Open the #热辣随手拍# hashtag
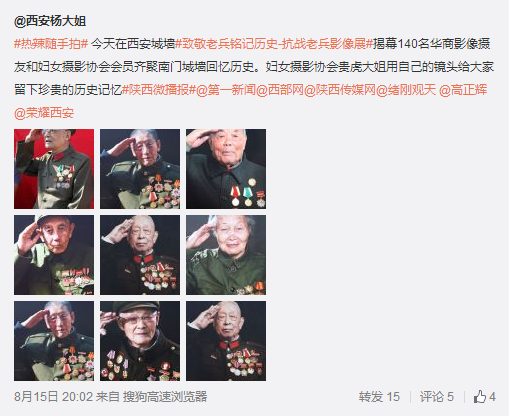Image resolution: width=509 pixels, height=416 pixels. pyautogui.click(x=51, y=44)
